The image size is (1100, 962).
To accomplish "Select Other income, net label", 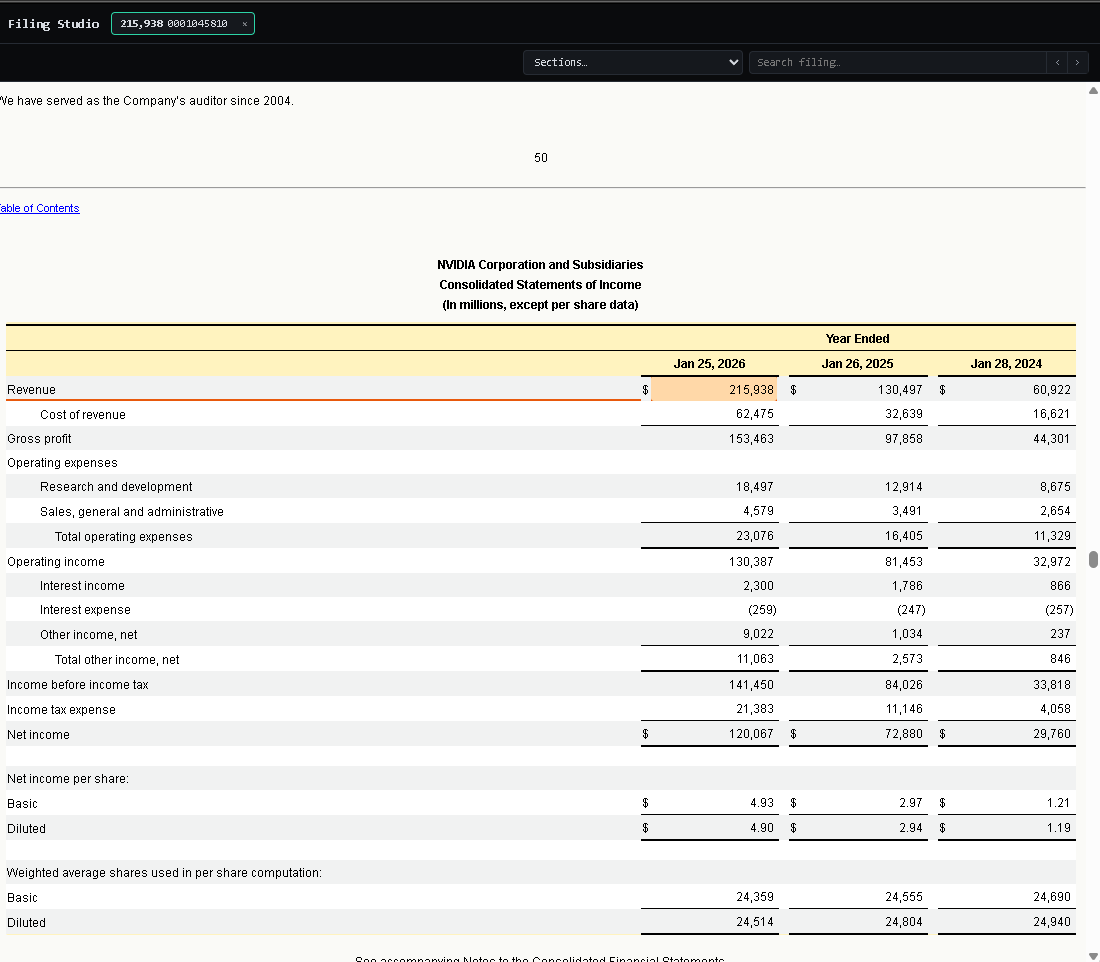I will (88, 635).
